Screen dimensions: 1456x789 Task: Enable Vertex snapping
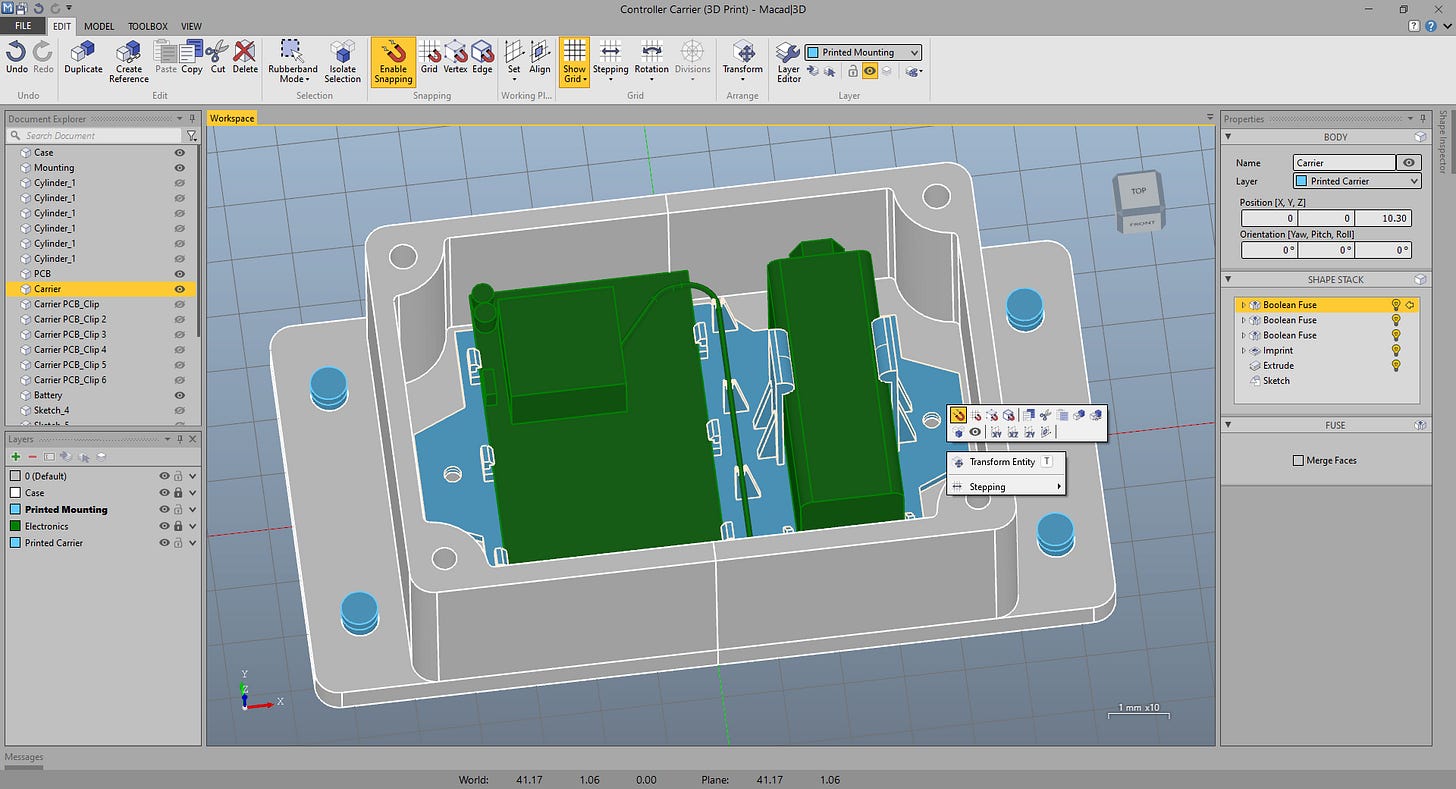pos(455,52)
